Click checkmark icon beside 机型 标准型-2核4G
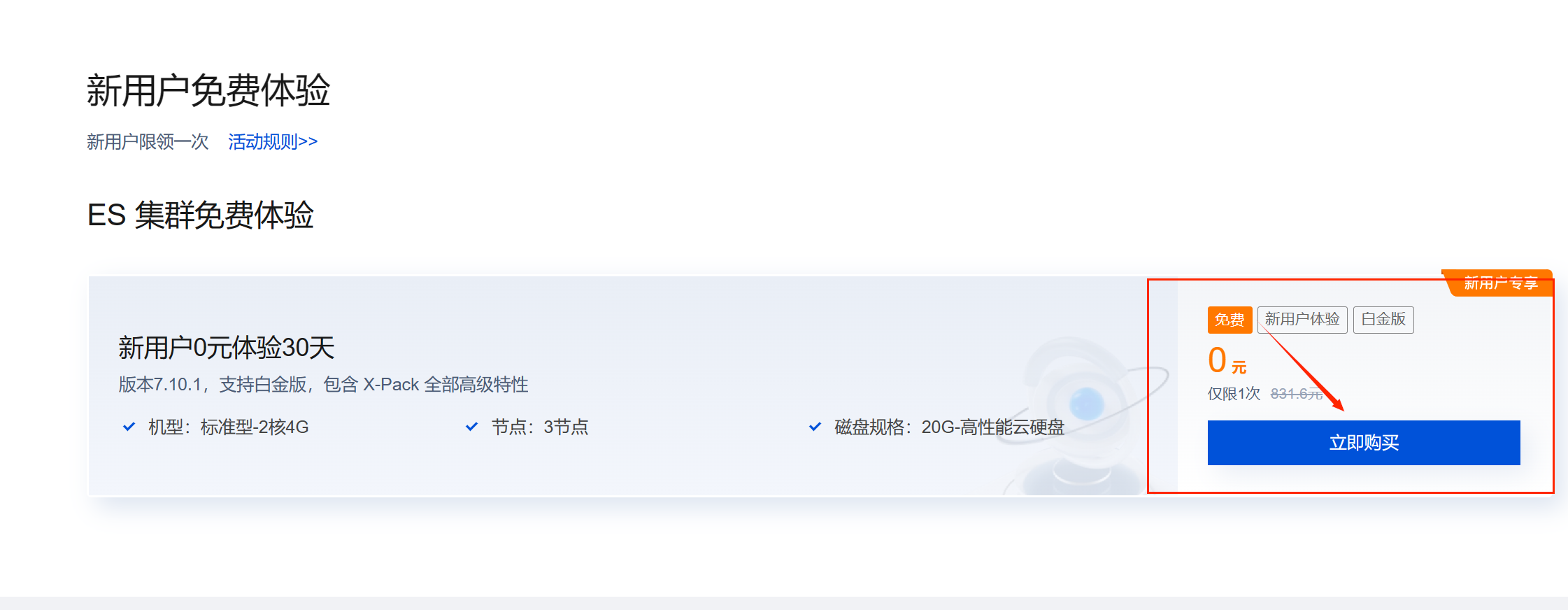The width and height of the screenshot is (1568, 610). (x=129, y=426)
